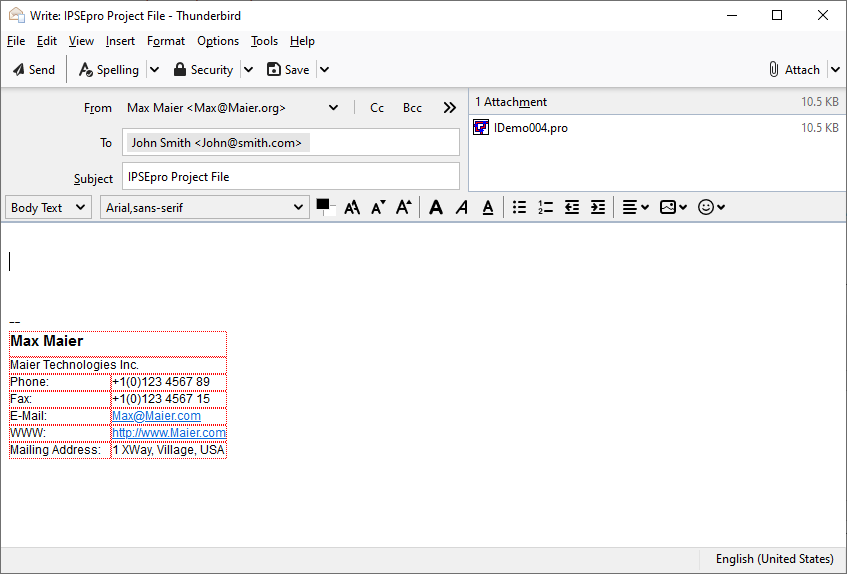
Task: Open the Arial,sans-serif font dropdown
Action: tap(205, 207)
